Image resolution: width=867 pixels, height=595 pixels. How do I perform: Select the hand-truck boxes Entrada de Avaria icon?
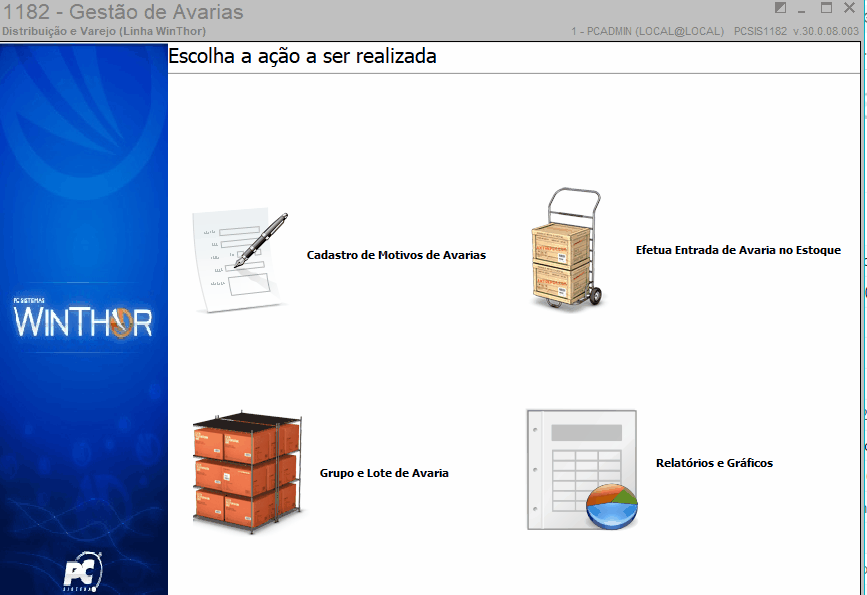pos(567,248)
